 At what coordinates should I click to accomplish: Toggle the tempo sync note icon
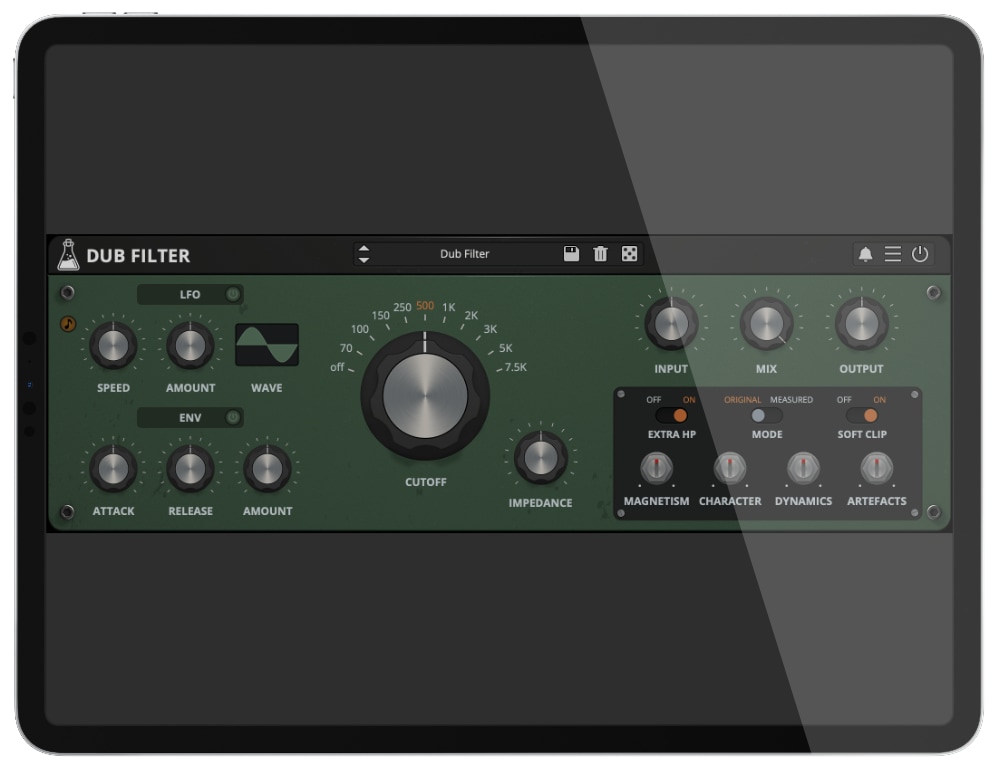coord(68,324)
